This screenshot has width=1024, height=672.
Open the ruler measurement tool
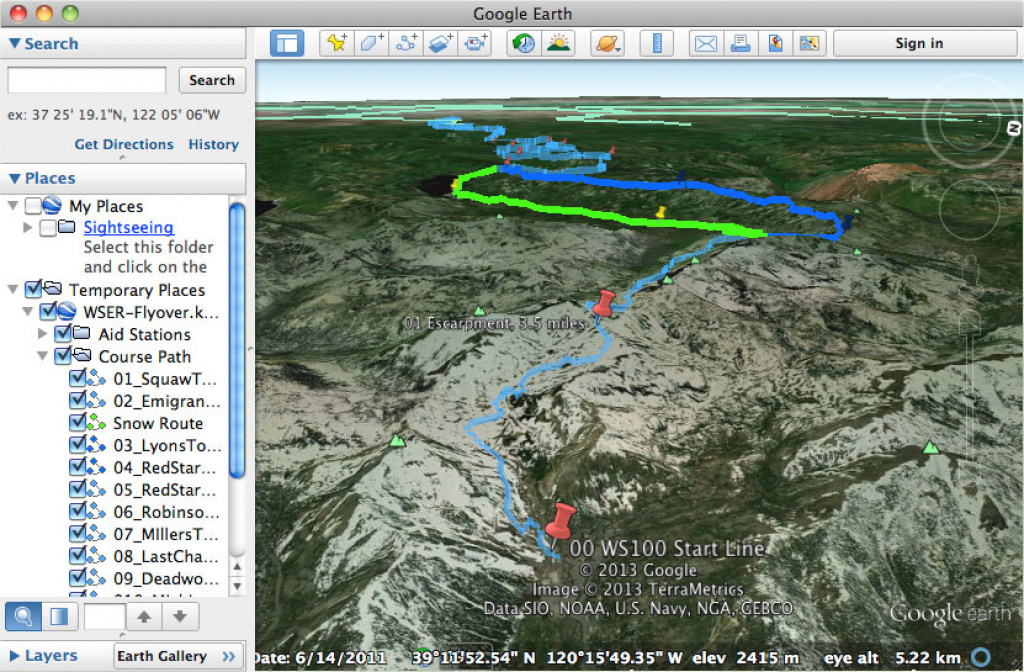657,43
